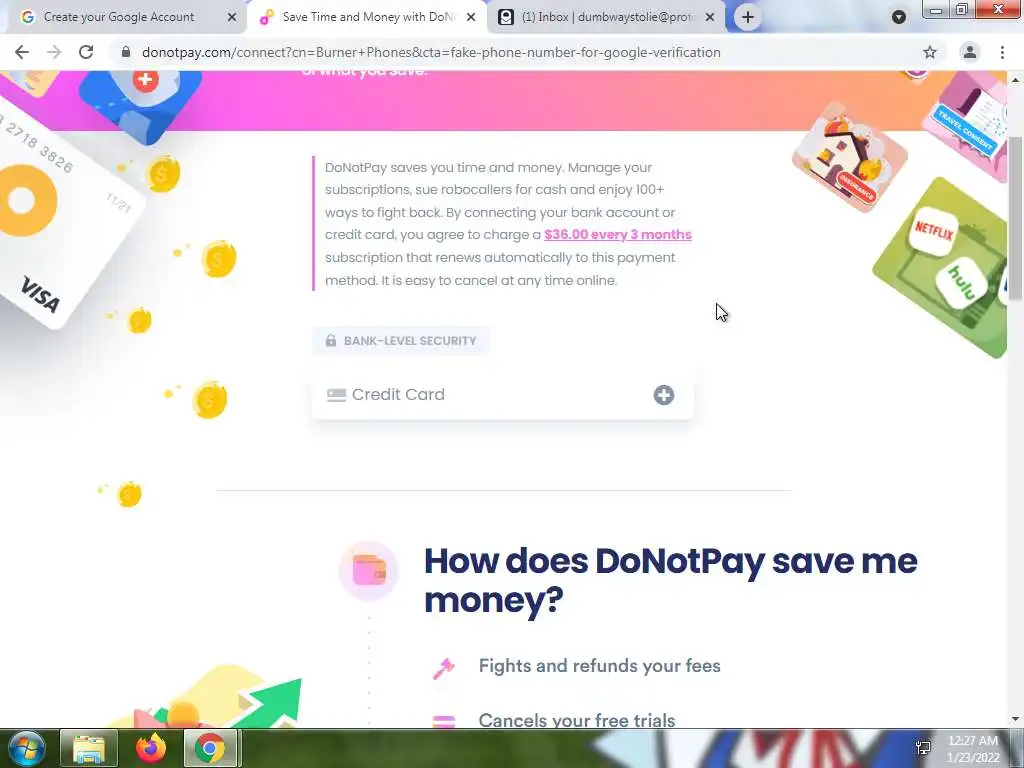Image resolution: width=1024 pixels, height=768 pixels.
Task: Open the Chrome profile avatar menu
Action: (970, 52)
